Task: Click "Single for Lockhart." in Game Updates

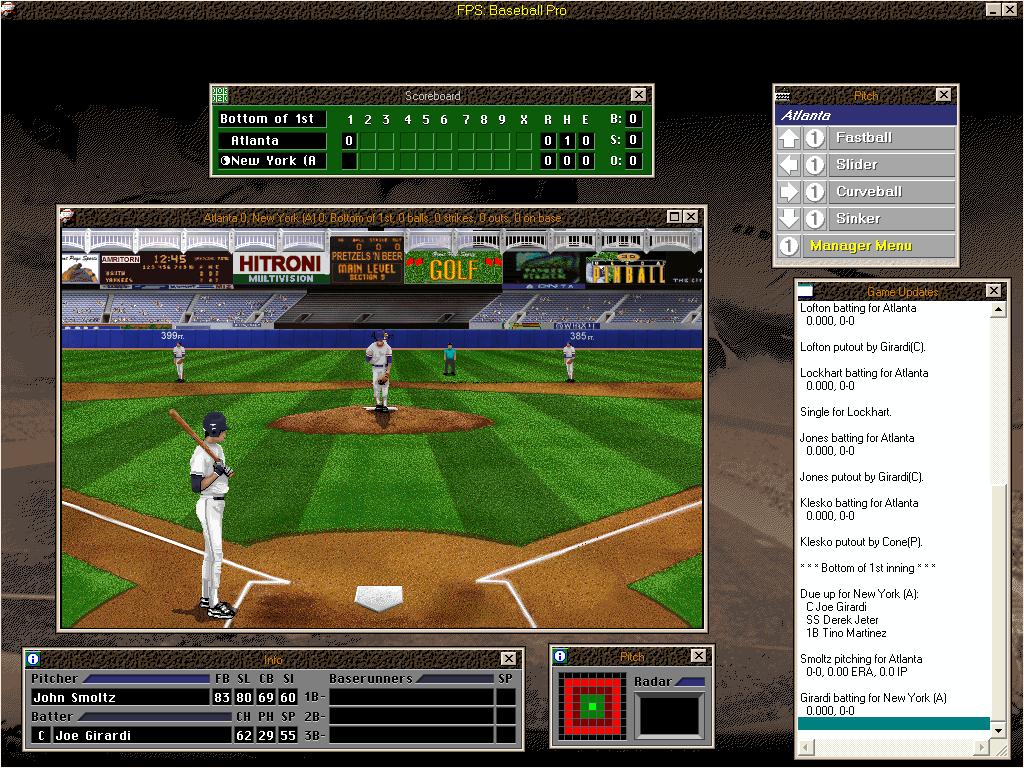Action: (x=846, y=412)
